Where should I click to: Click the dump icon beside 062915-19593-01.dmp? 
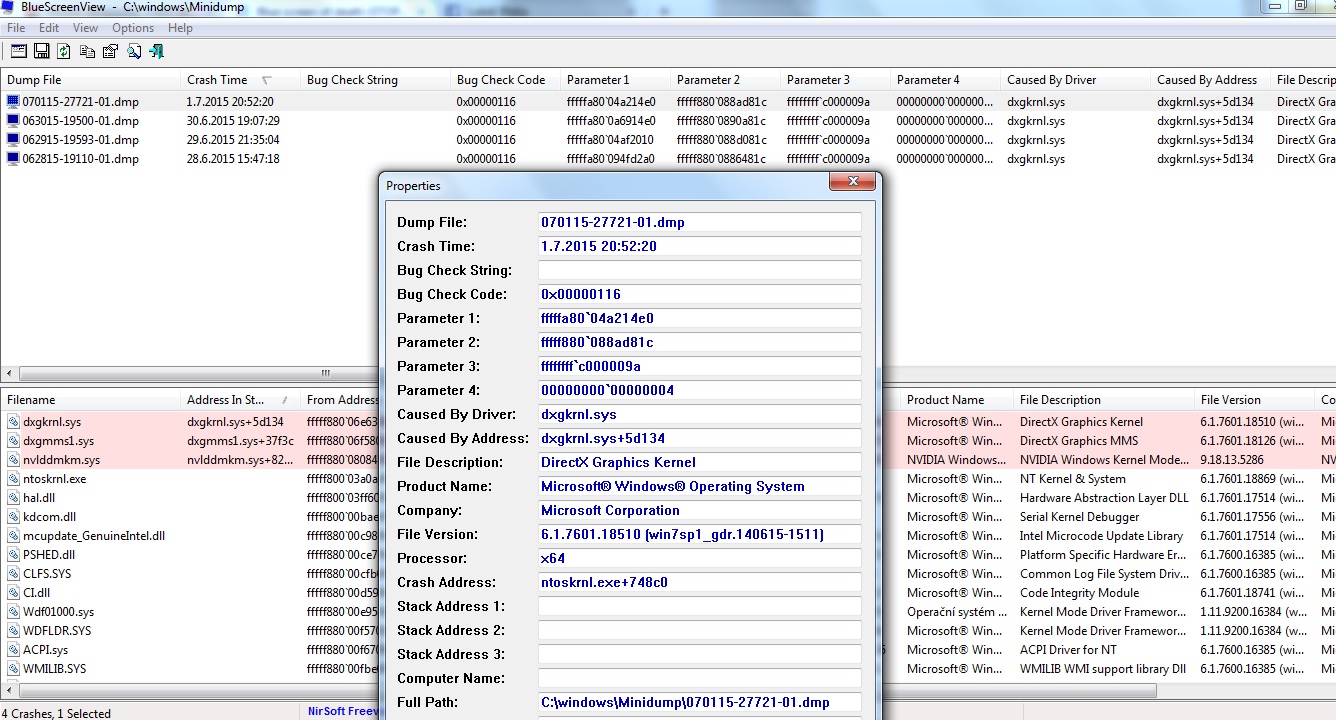(13, 140)
